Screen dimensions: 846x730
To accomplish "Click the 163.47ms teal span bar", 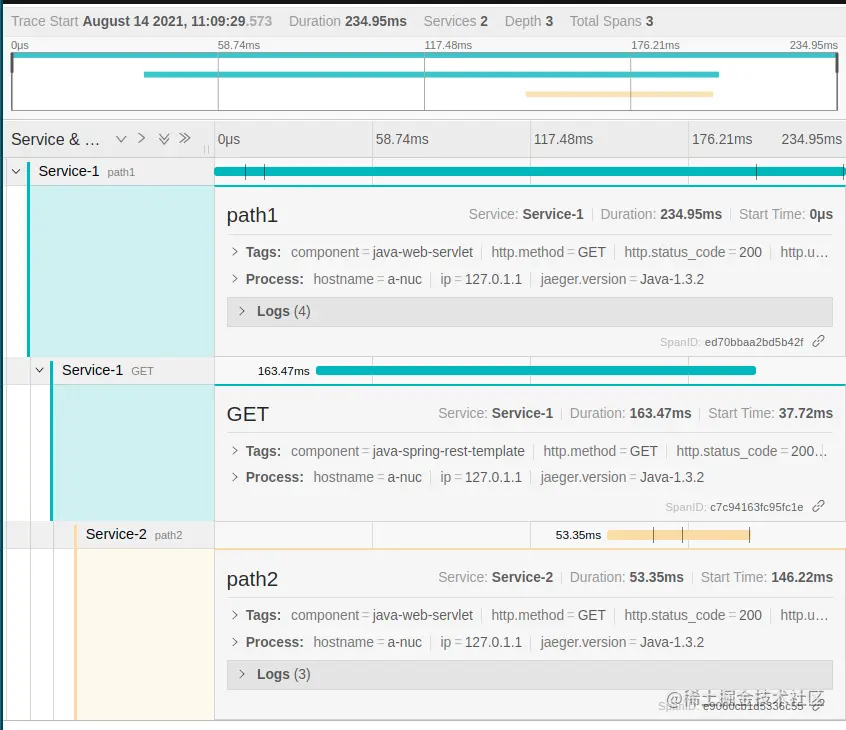I will (x=535, y=370).
